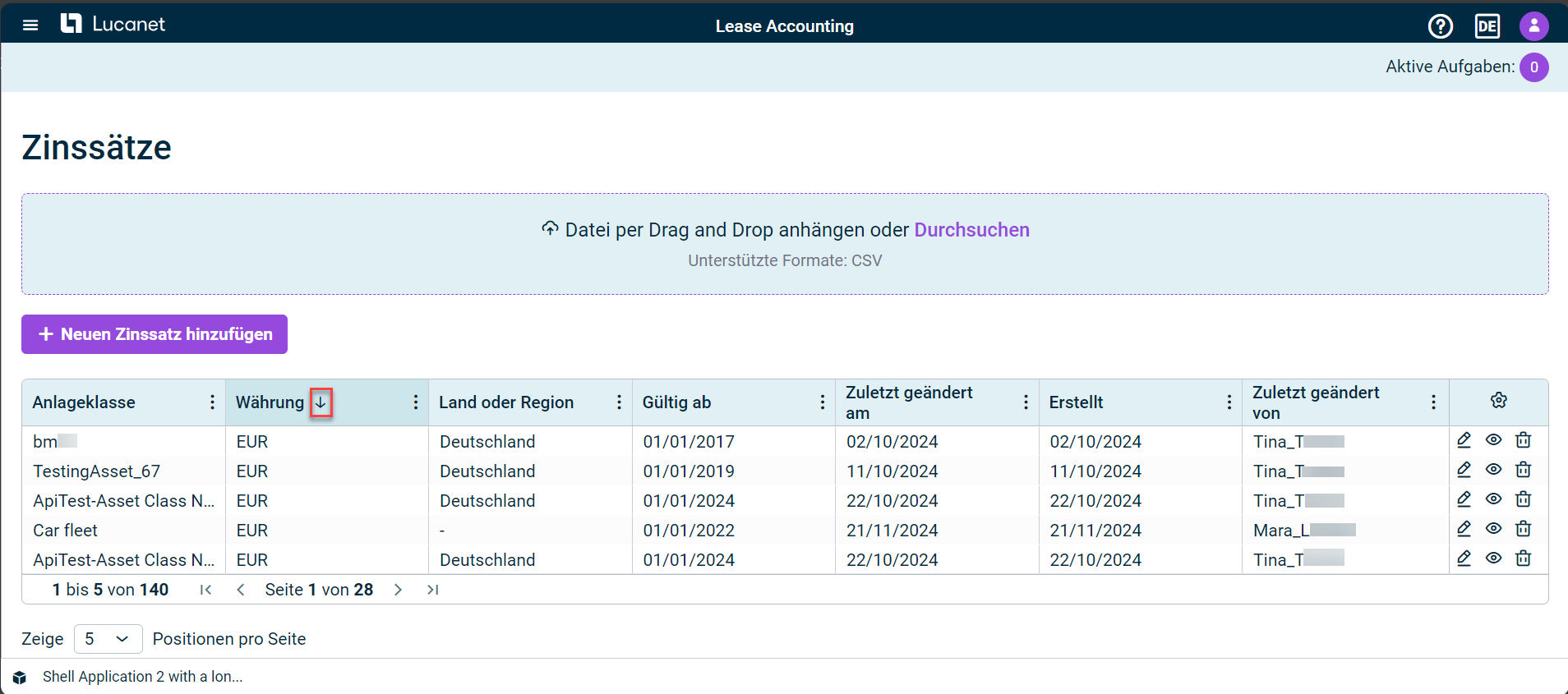This screenshot has width=1568, height=694.
Task: Click the 01/01/2017 valid-from date
Action: tap(689, 442)
